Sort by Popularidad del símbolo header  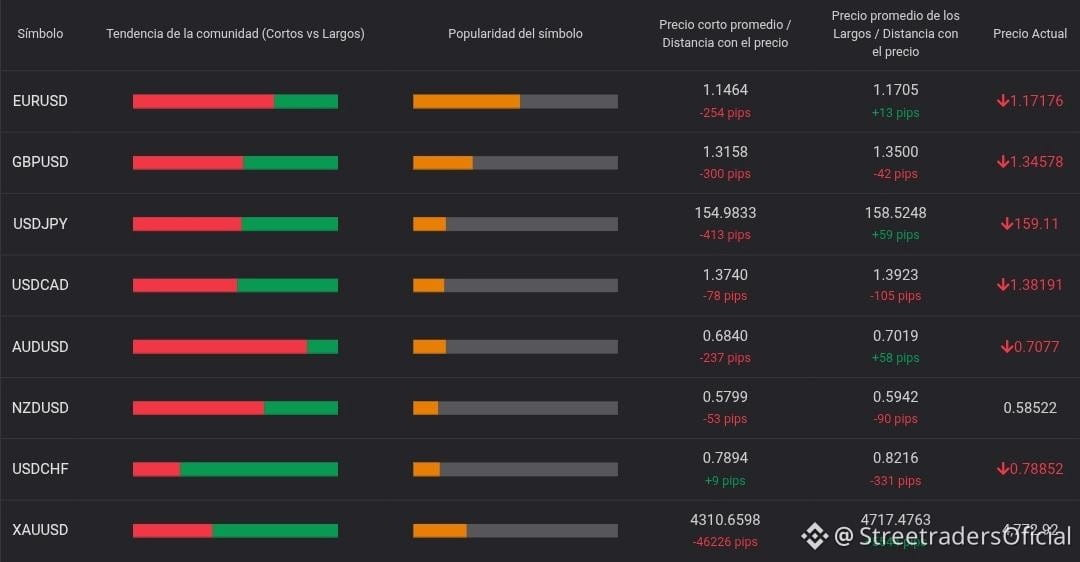(x=515, y=33)
